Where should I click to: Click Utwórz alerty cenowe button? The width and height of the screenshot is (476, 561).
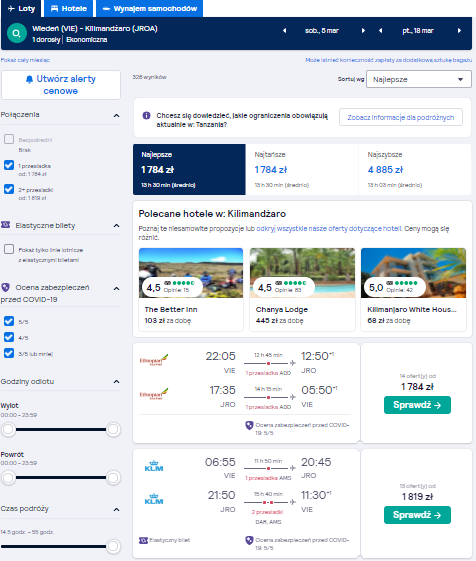tap(61, 85)
